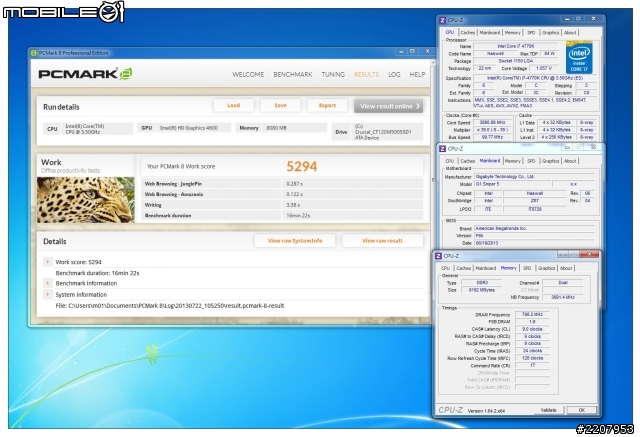Click the Writing result row

click(282, 205)
